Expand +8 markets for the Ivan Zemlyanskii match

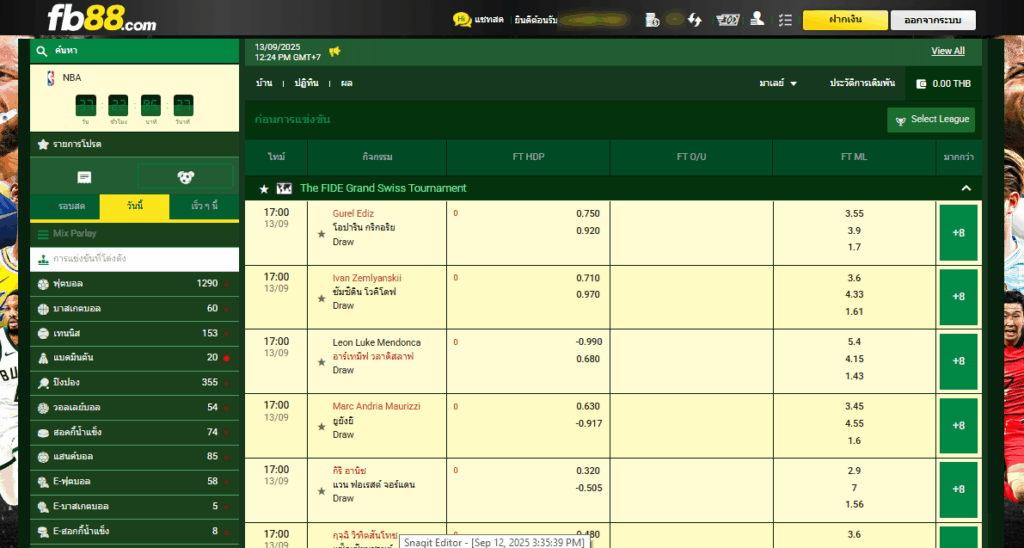(x=959, y=297)
